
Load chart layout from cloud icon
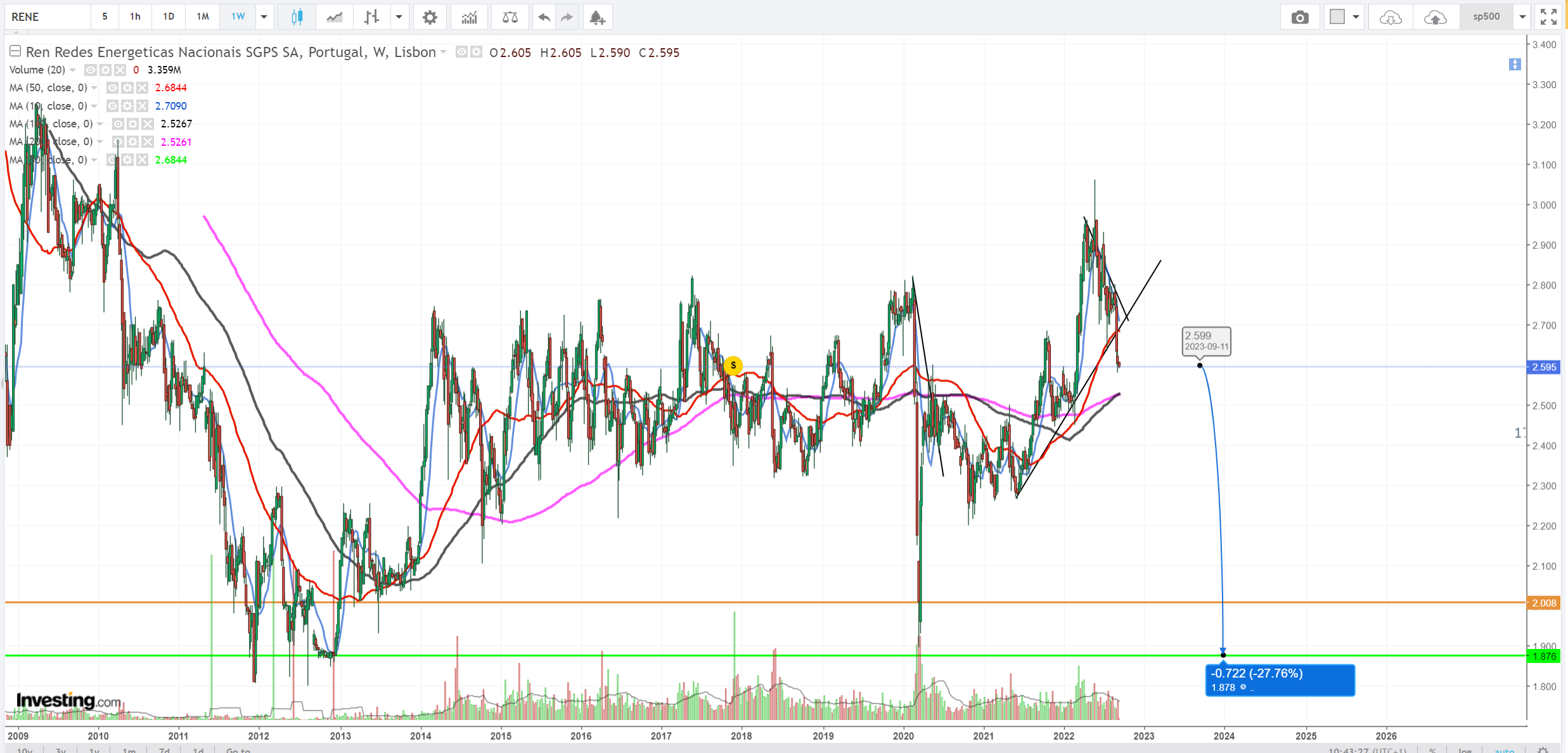coord(1390,17)
